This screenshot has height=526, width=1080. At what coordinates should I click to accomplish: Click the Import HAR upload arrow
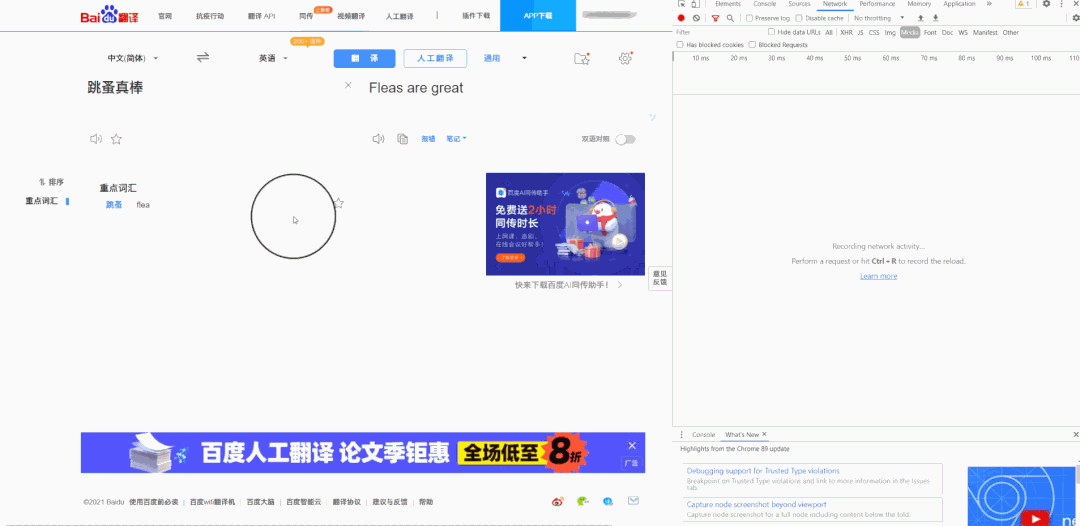921,19
